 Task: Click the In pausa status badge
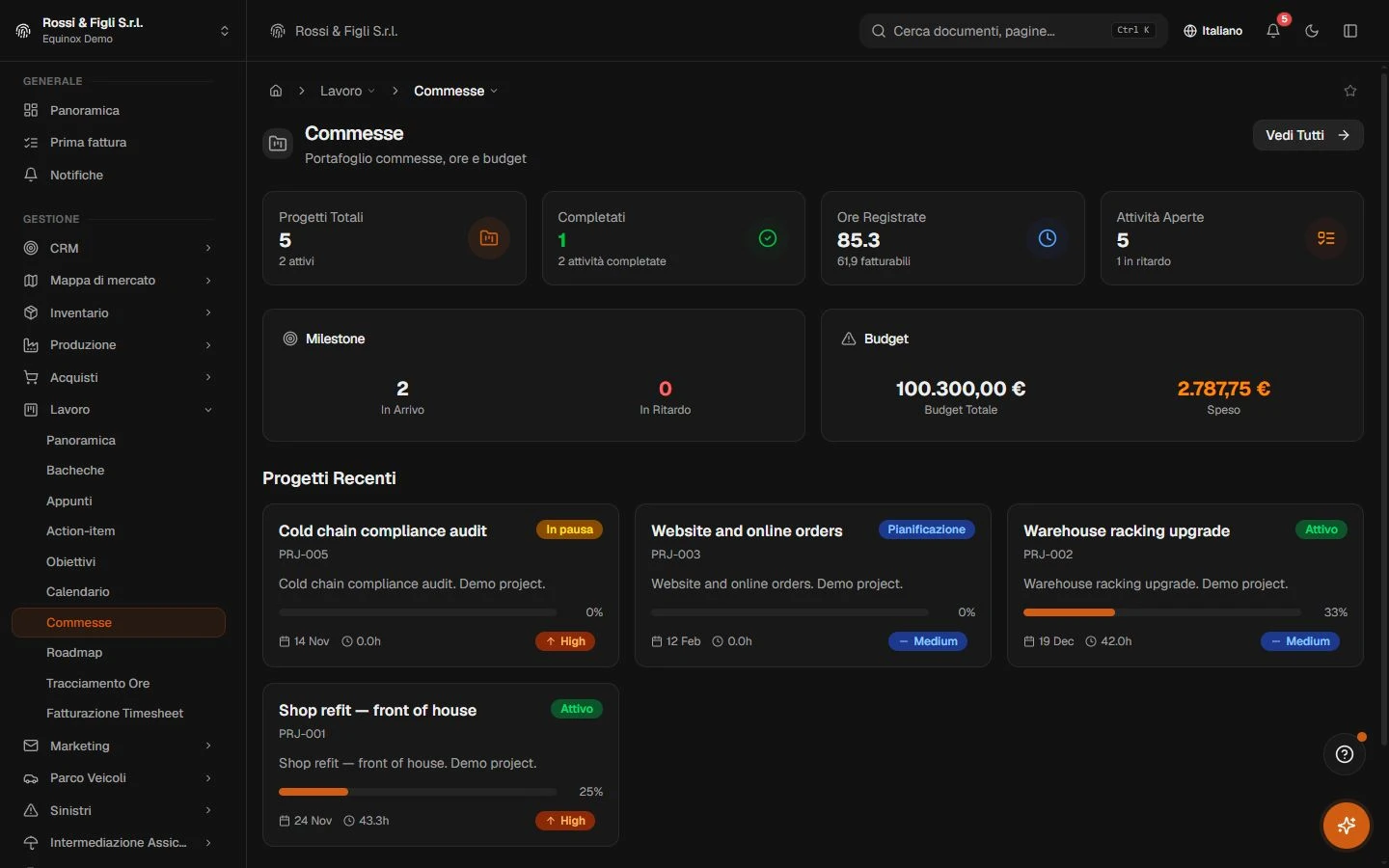click(570, 529)
